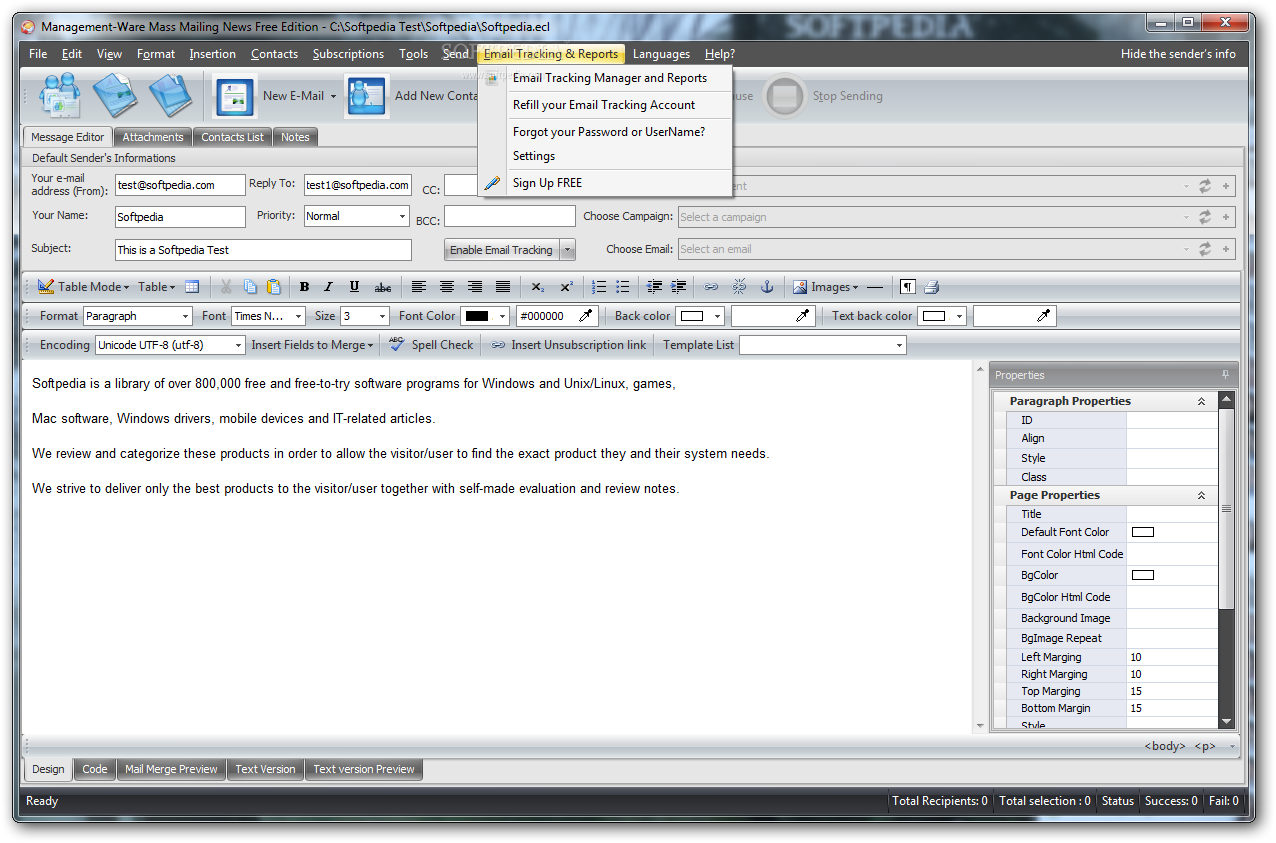Decrease indent (outdent) icon
This screenshot has height=843, width=1276.
[655, 287]
